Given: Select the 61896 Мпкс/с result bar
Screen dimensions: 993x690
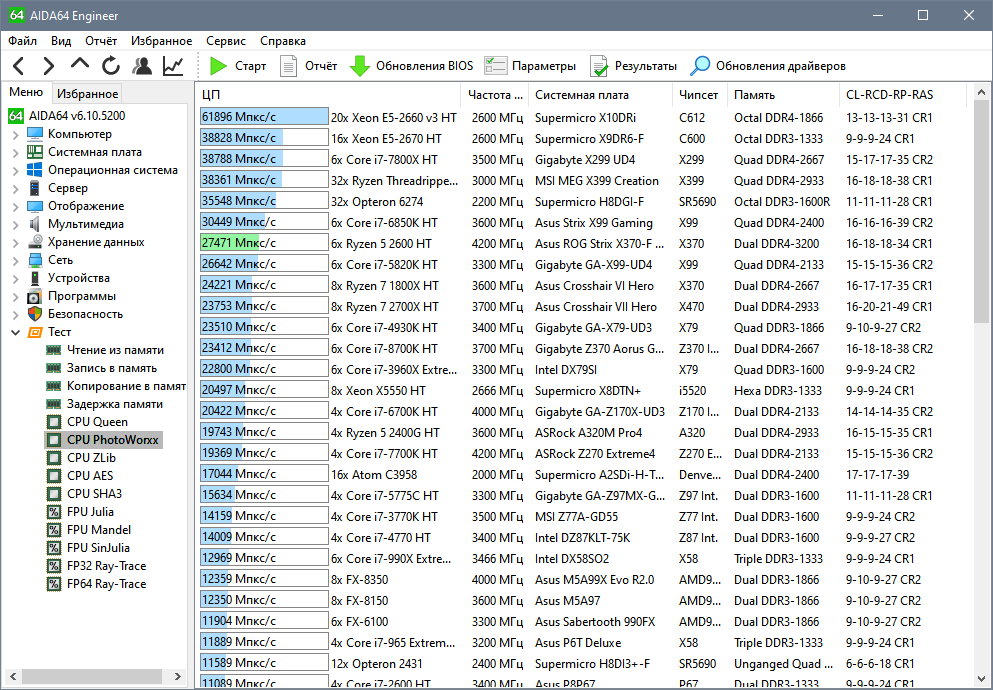Looking at the screenshot, I should pyautogui.click(x=264, y=118).
